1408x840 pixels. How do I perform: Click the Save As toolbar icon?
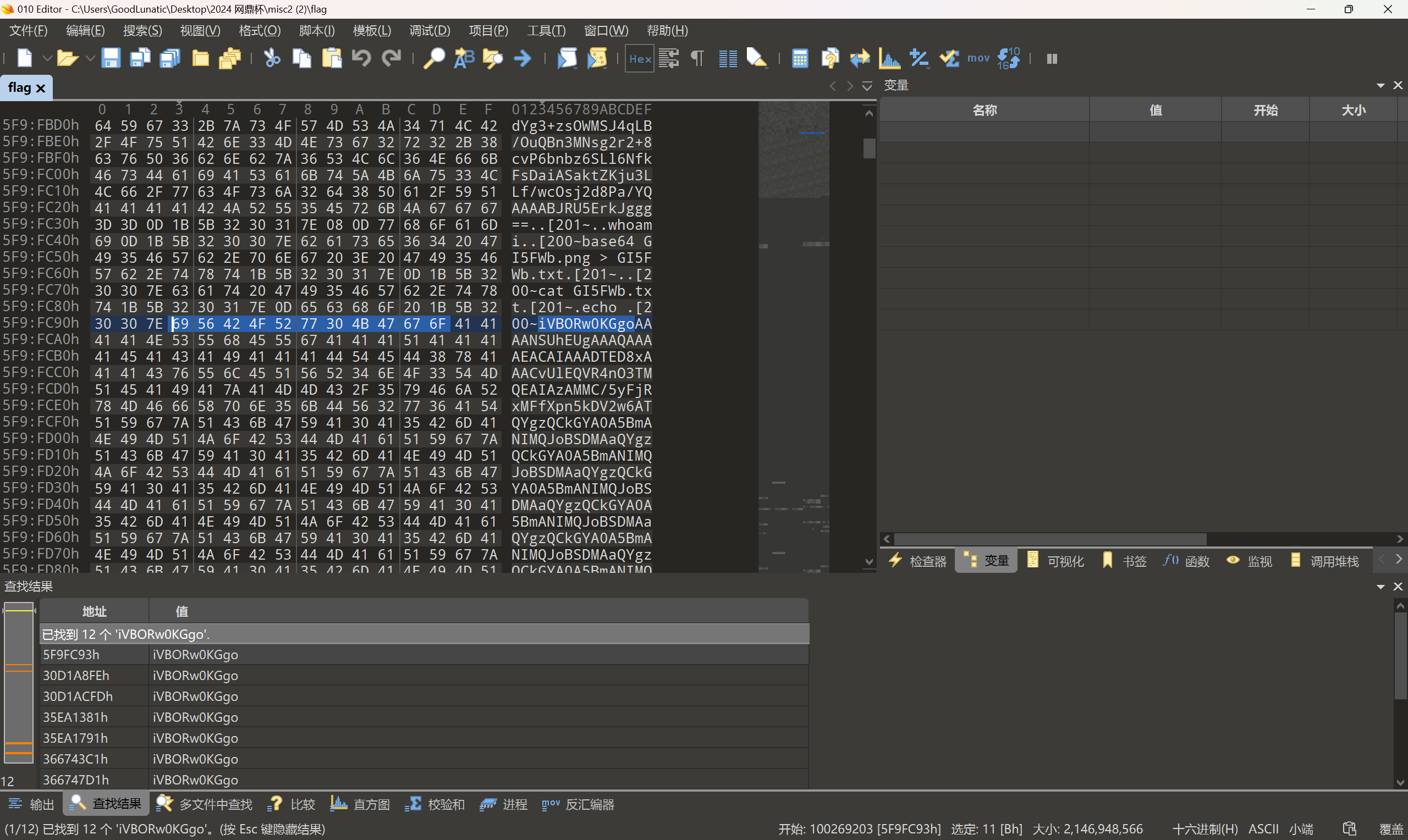(140, 58)
